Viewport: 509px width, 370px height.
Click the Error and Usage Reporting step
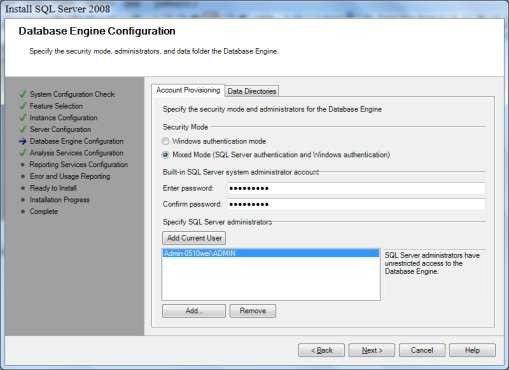pyautogui.click(x=70, y=176)
